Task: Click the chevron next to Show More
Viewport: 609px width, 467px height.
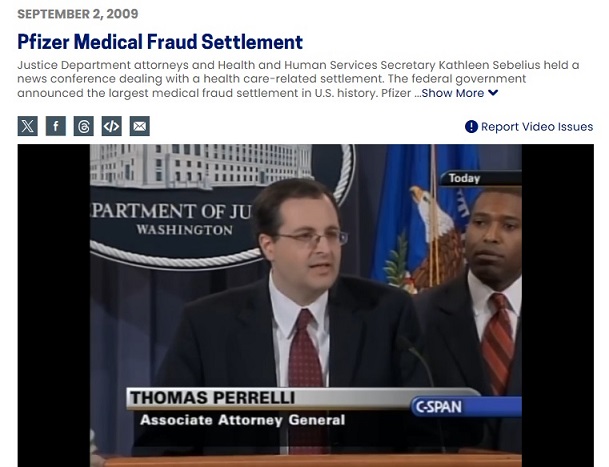Action: tap(493, 93)
